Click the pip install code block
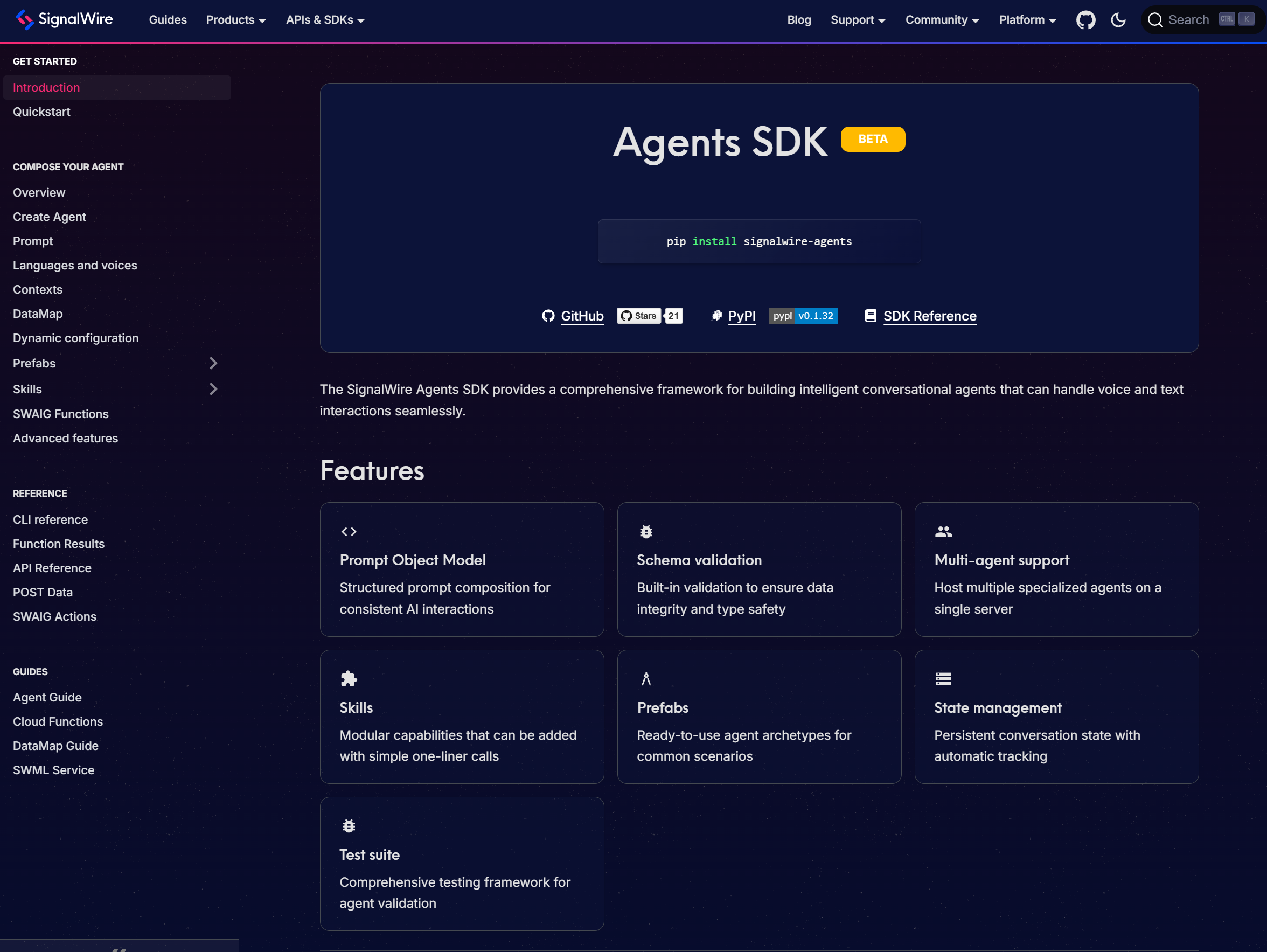The height and width of the screenshot is (952, 1267). (x=759, y=241)
